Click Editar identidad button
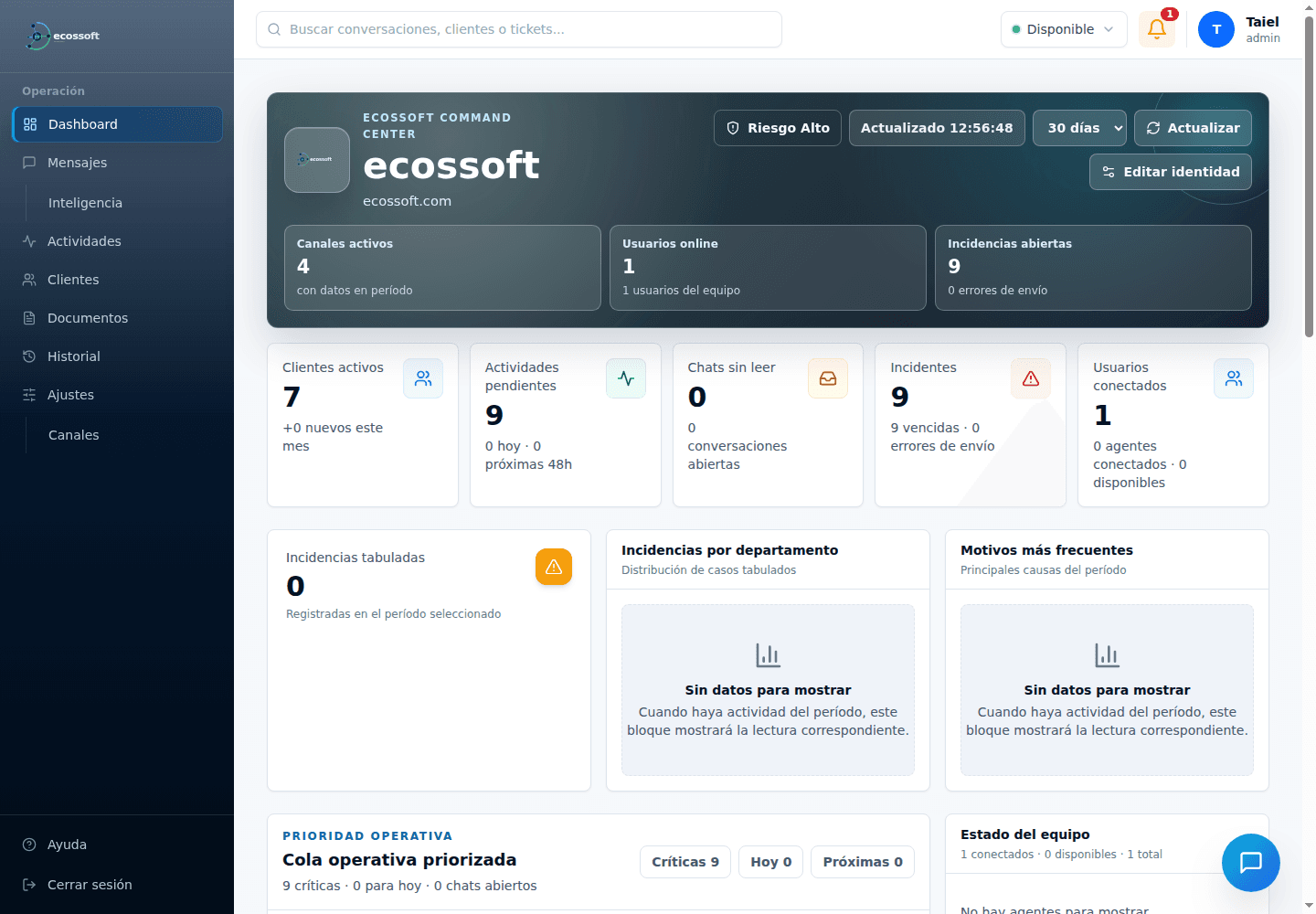Image resolution: width=1316 pixels, height=914 pixels. tap(1171, 172)
